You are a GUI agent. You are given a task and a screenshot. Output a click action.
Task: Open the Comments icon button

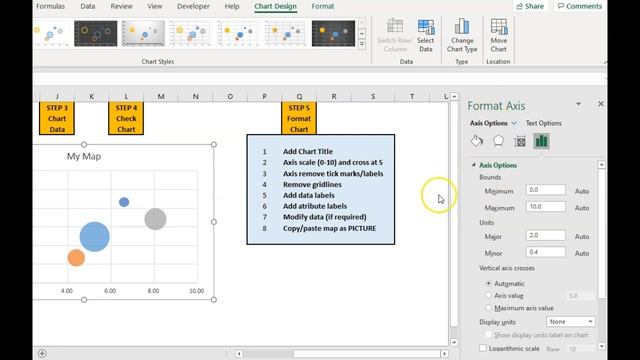[x=580, y=6]
